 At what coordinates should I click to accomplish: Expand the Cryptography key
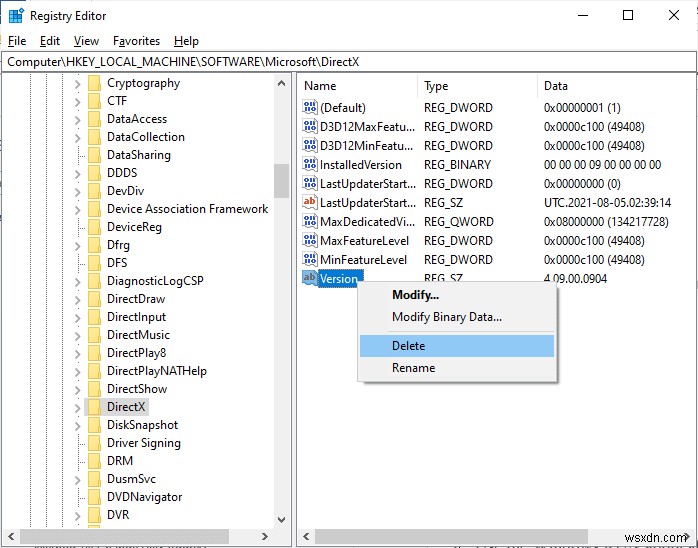coord(78,84)
